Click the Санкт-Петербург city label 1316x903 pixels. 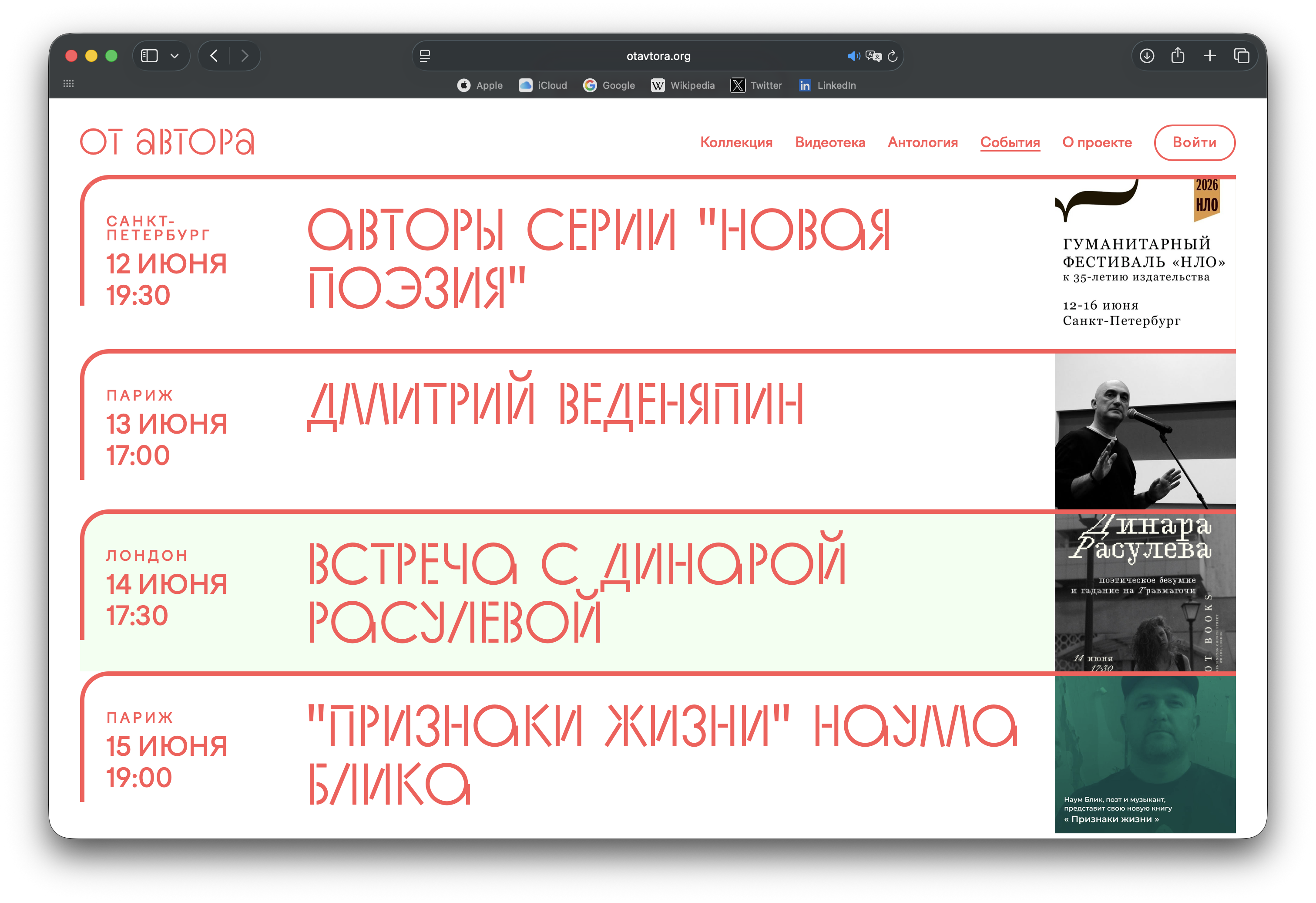point(158,228)
